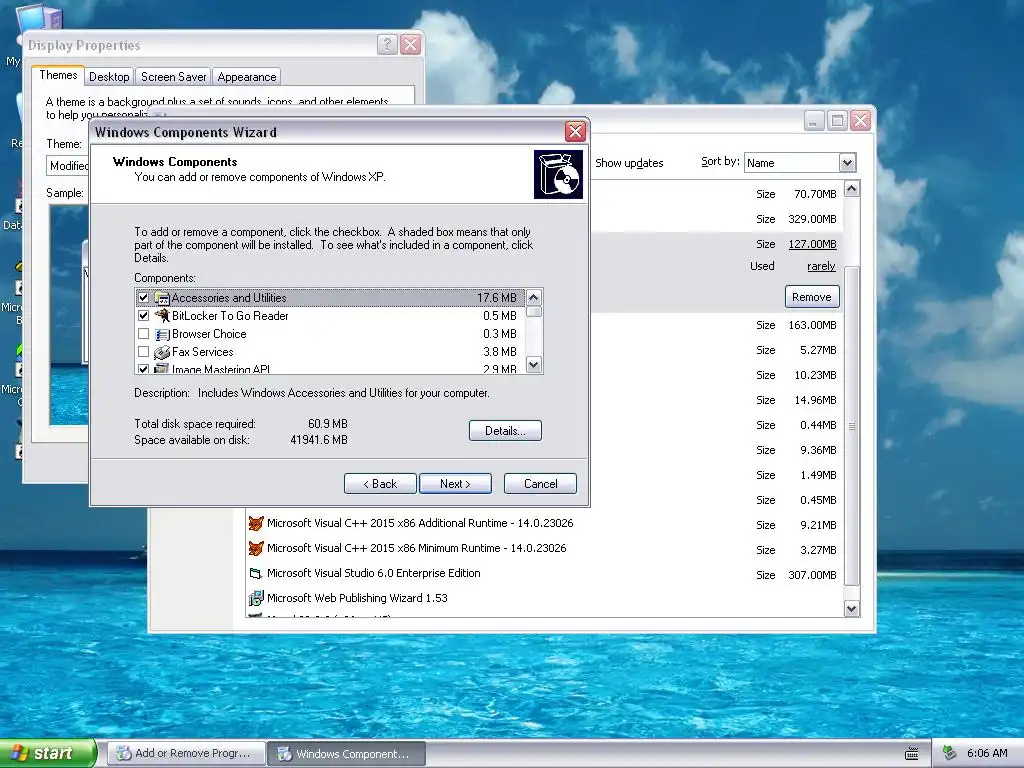
Task: Click the BitLocker To Go Reader icon
Action: pos(162,315)
